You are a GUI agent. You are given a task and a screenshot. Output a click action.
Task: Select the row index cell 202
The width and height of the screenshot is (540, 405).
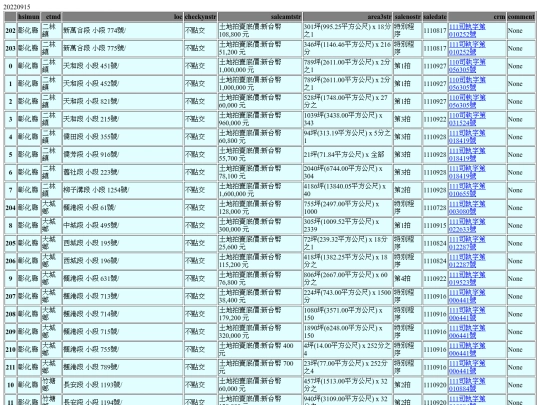point(10,30)
